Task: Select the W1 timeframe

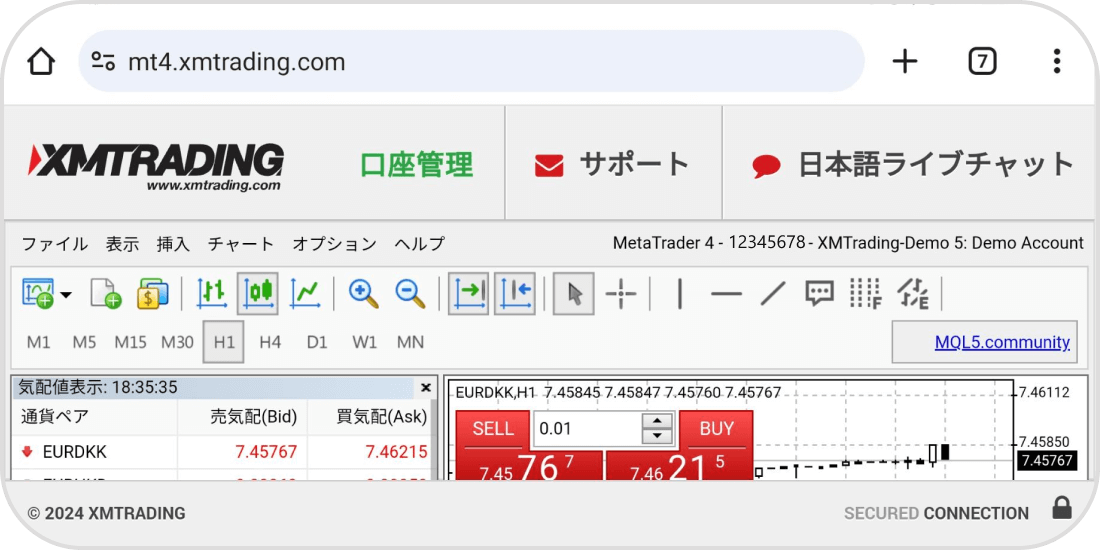Action: coord(364,342)
